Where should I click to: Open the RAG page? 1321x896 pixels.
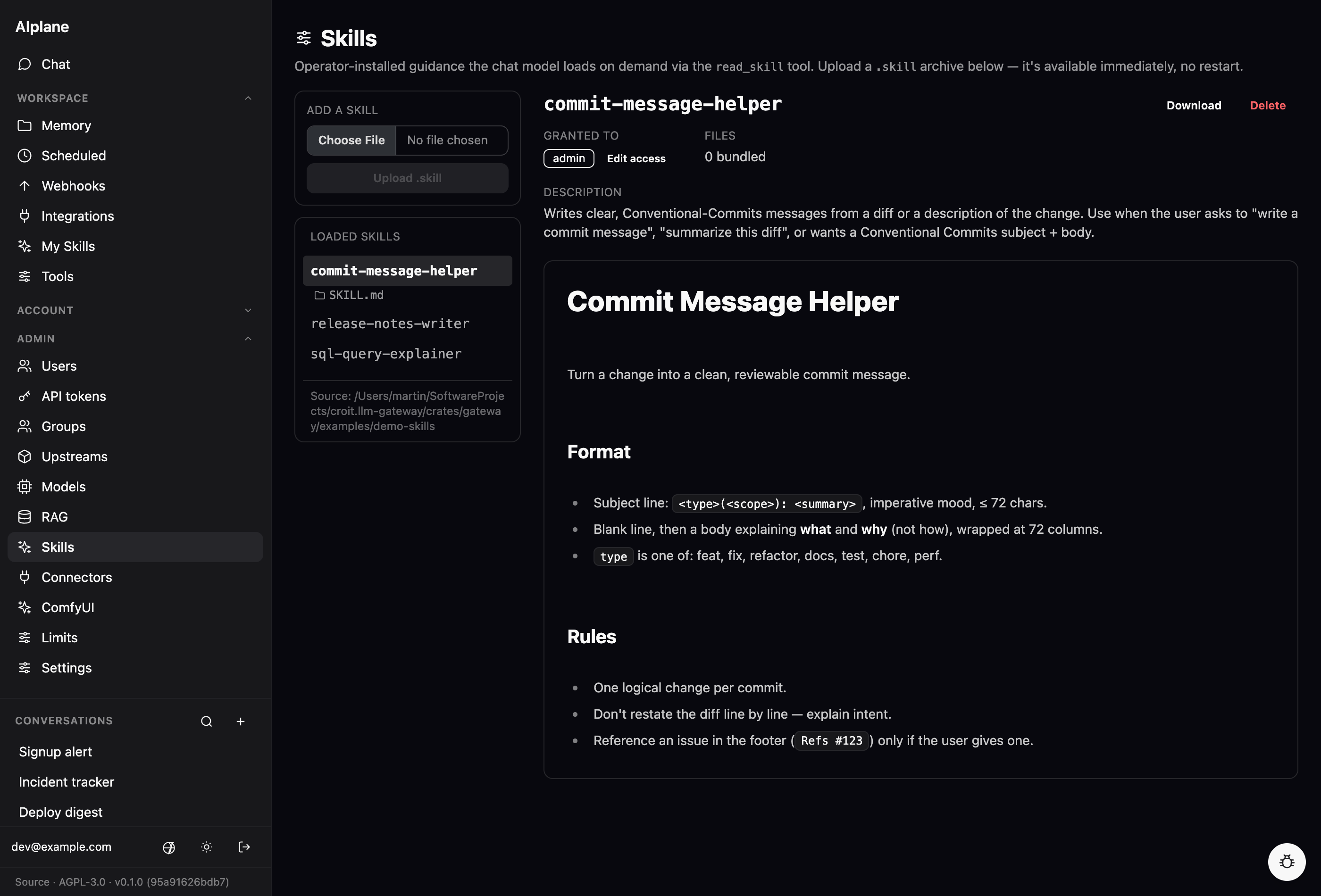pyautogui.click(x=135, y=516)
